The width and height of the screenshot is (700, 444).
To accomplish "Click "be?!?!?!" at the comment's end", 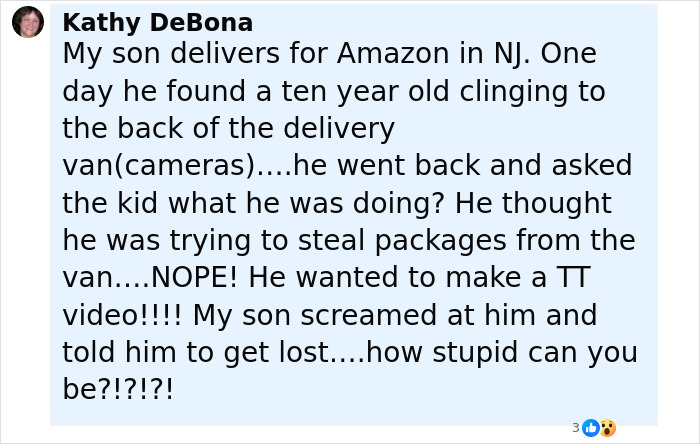I will 118,390.
